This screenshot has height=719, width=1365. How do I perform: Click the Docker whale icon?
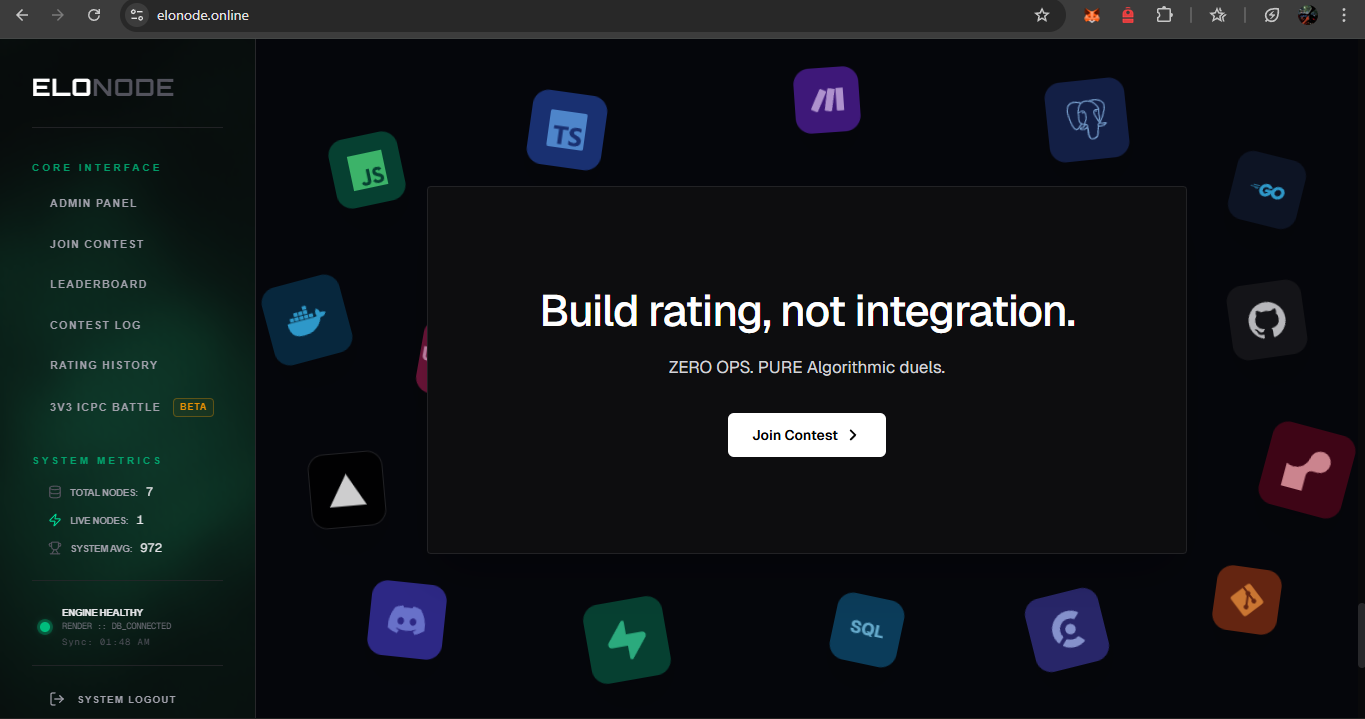(x=307, y=320)
